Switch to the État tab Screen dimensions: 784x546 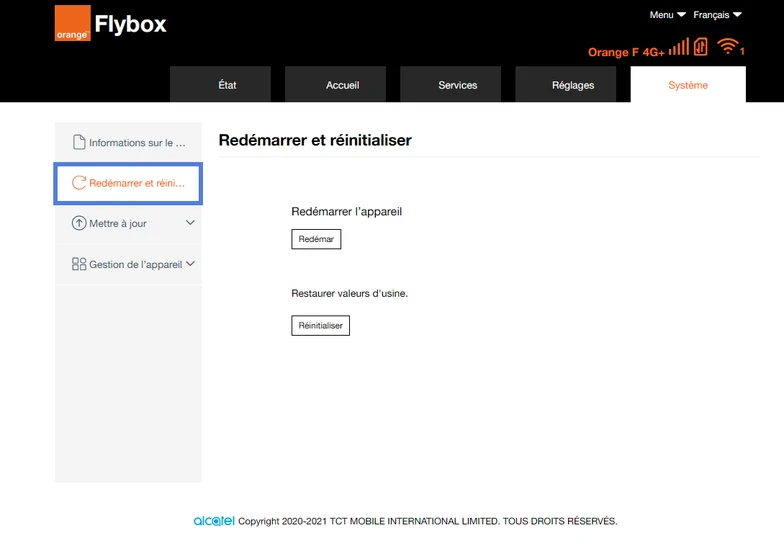[x=220, y=84]
